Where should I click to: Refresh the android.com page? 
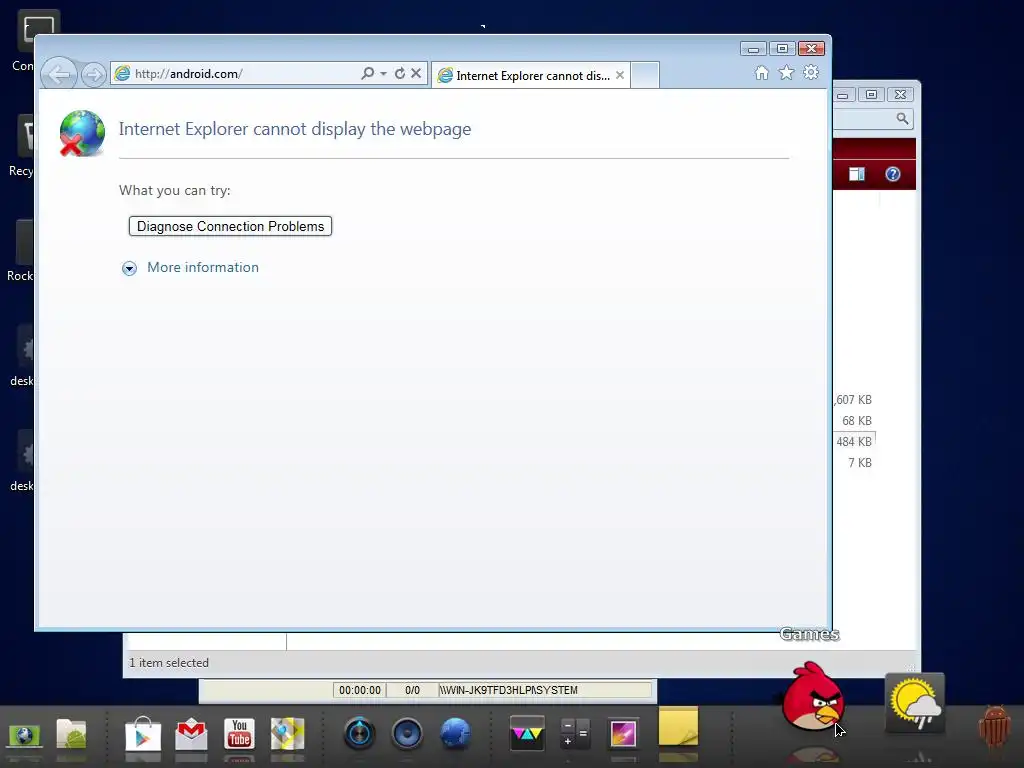tap(400, 73)
